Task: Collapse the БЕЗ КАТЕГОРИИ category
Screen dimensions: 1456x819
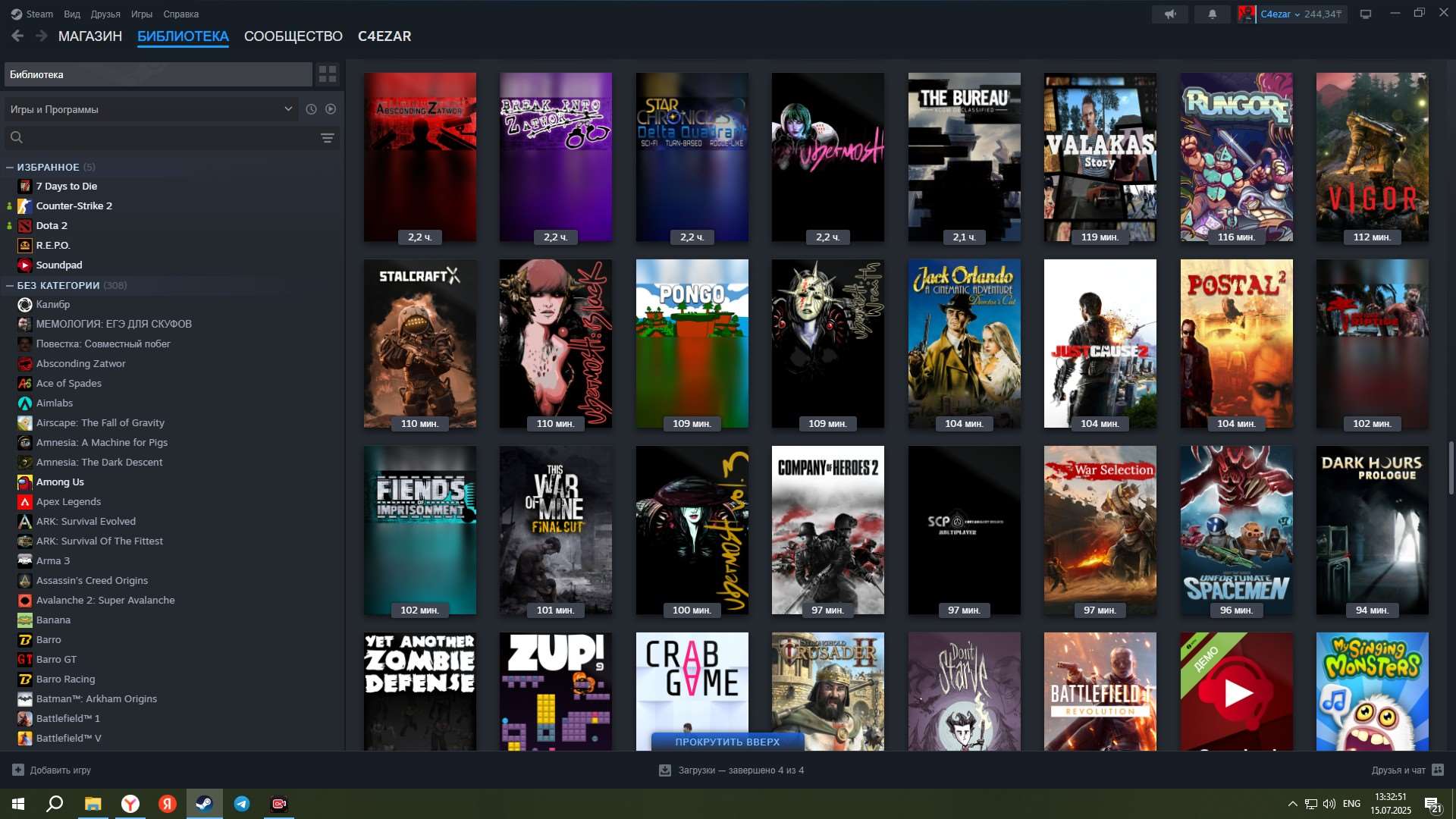Action: coord(10,285)
